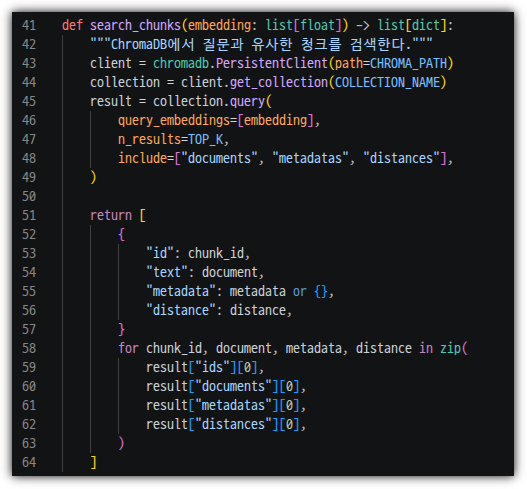This screenshot has height=489, width=527.
Task: Click "distance": distance on line 56
Action: (x=216, y=311)
